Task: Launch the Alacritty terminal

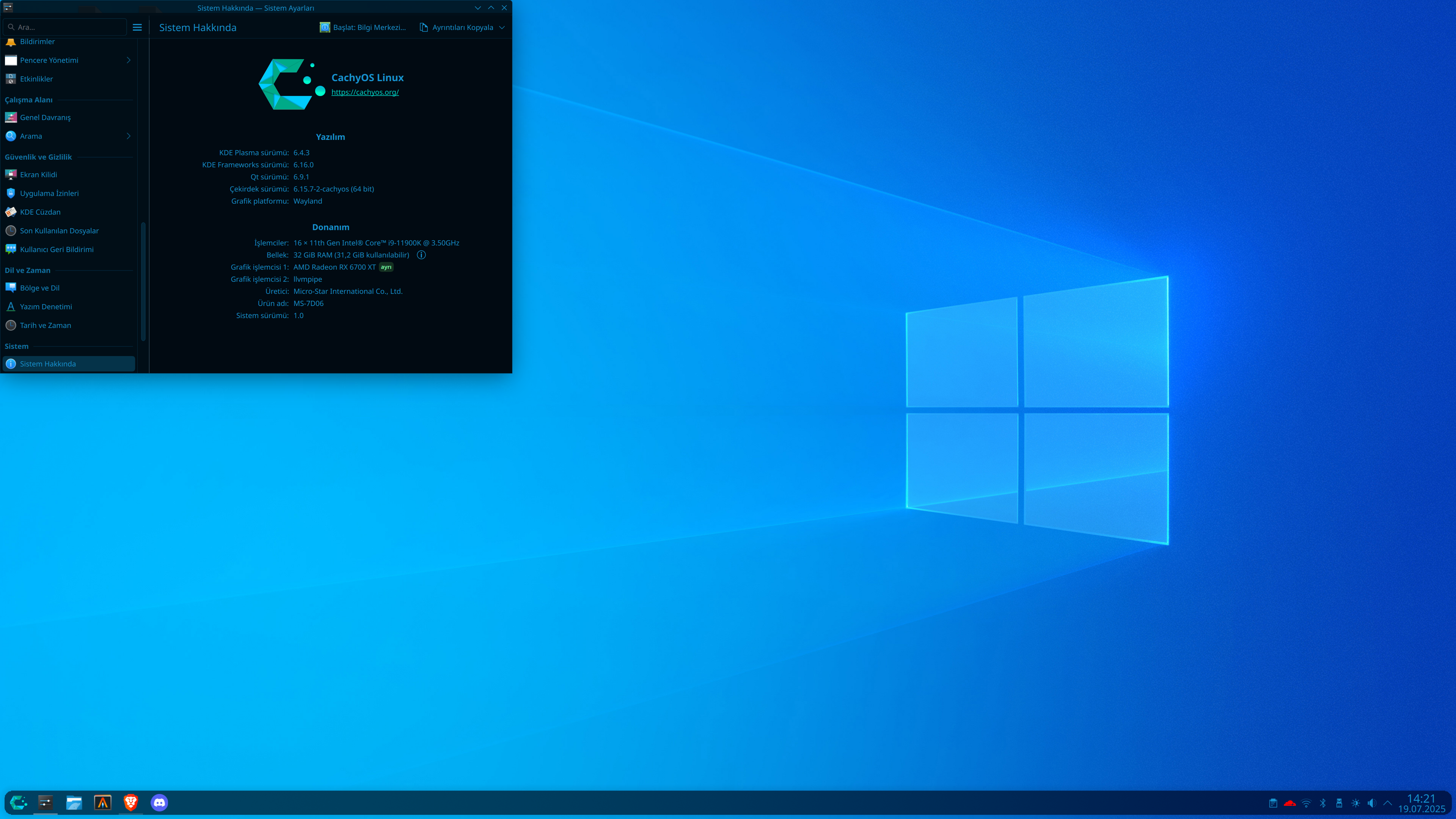Action: click(102, 802)
